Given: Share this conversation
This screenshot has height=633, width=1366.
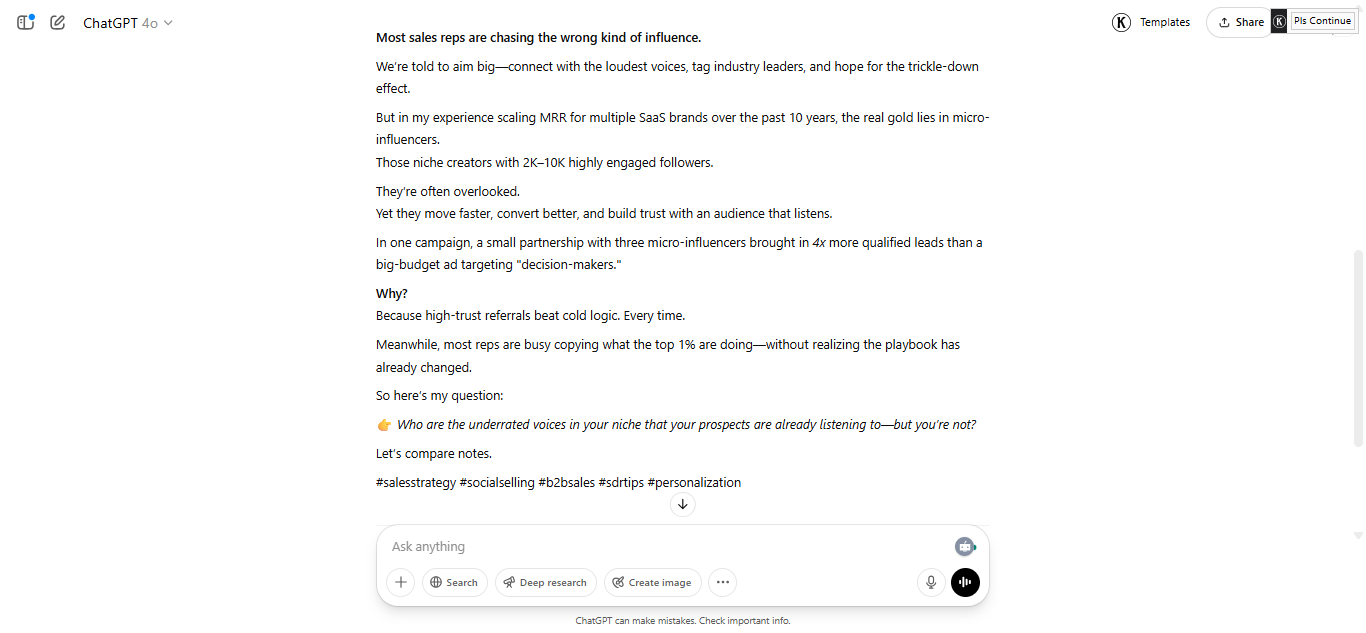Looking at the screenshot, I should 1240,22.
